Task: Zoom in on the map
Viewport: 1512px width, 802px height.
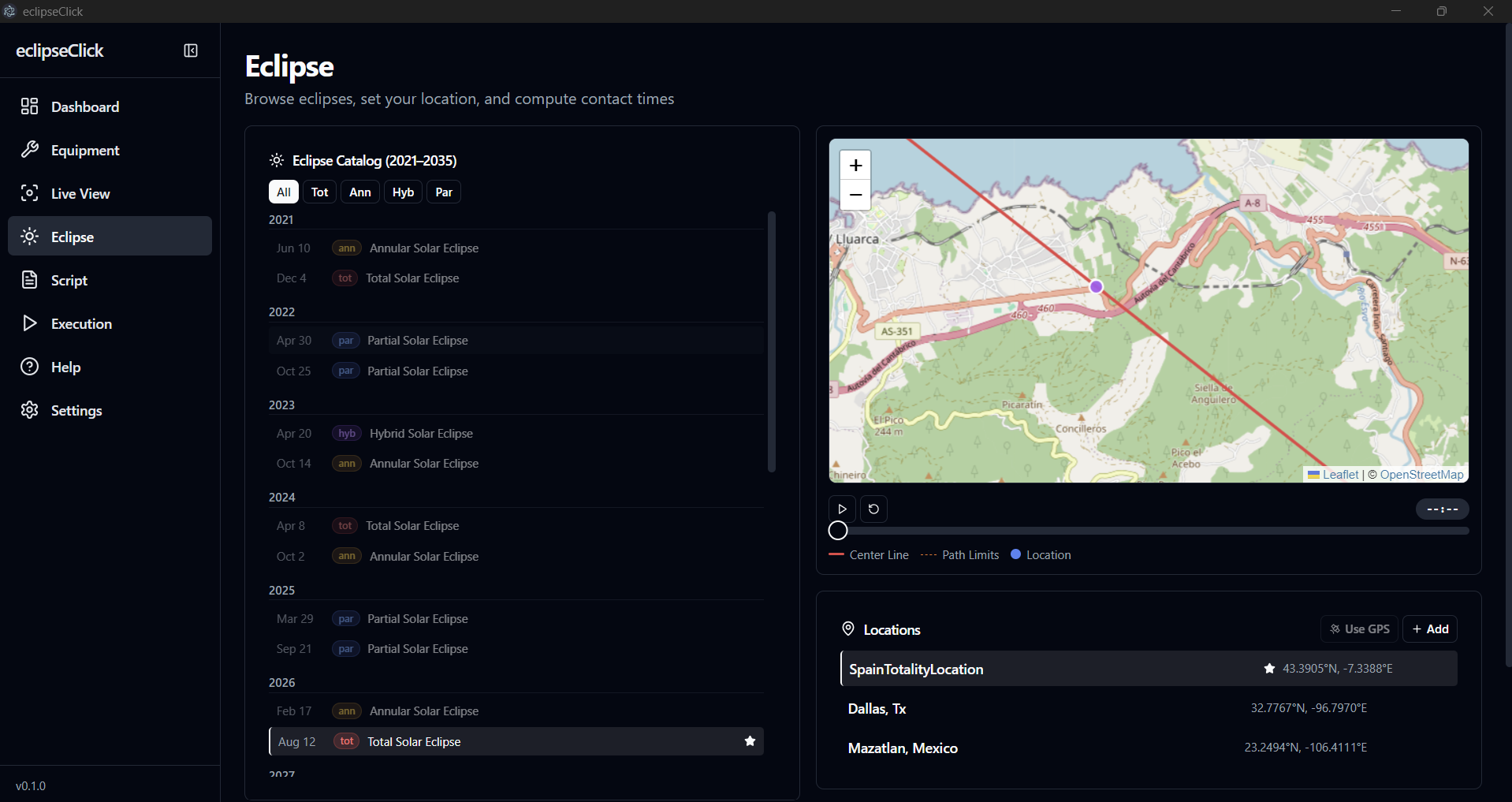Action: coord(855,166)
